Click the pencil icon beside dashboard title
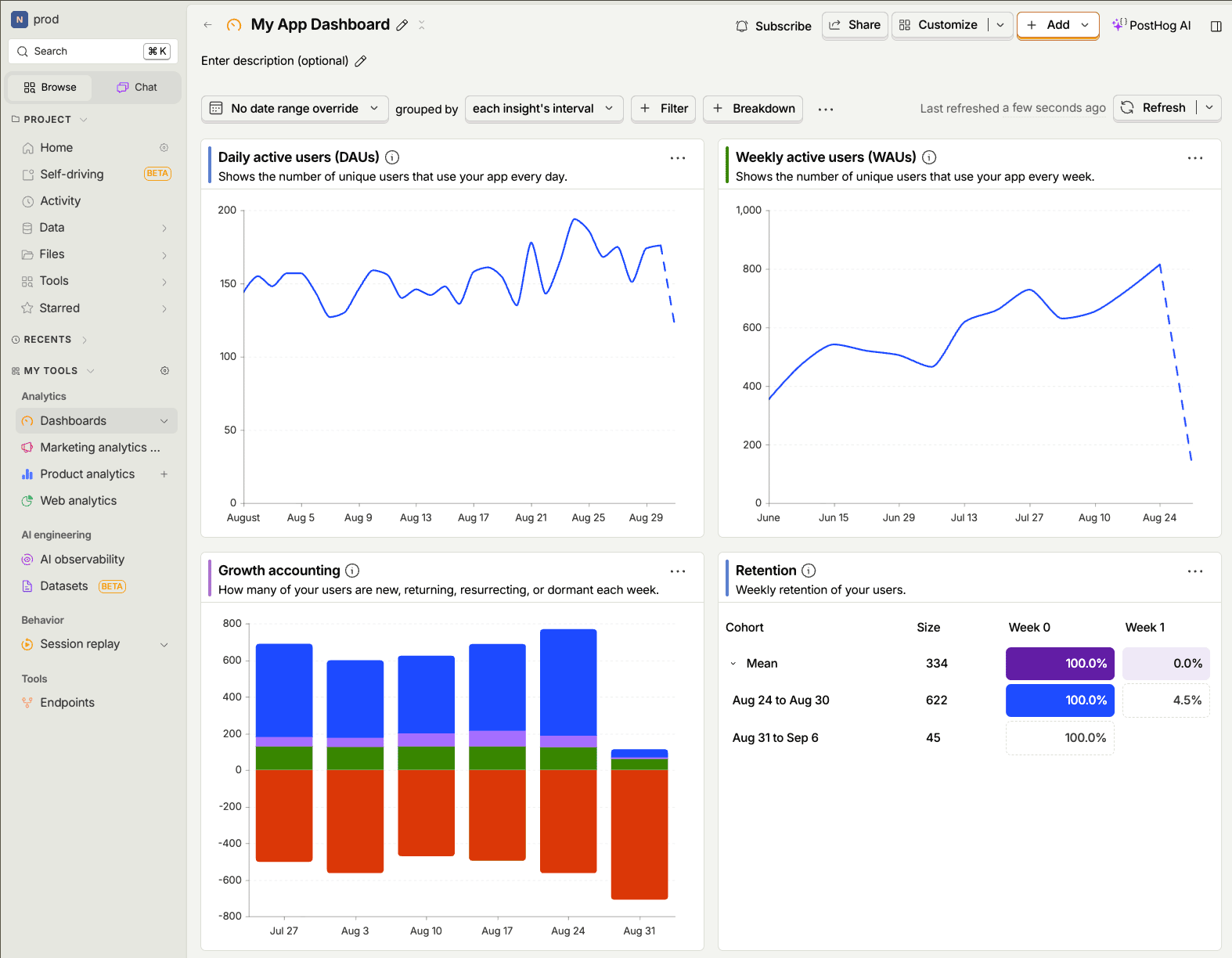1232x958 pixels. [402, 25]
